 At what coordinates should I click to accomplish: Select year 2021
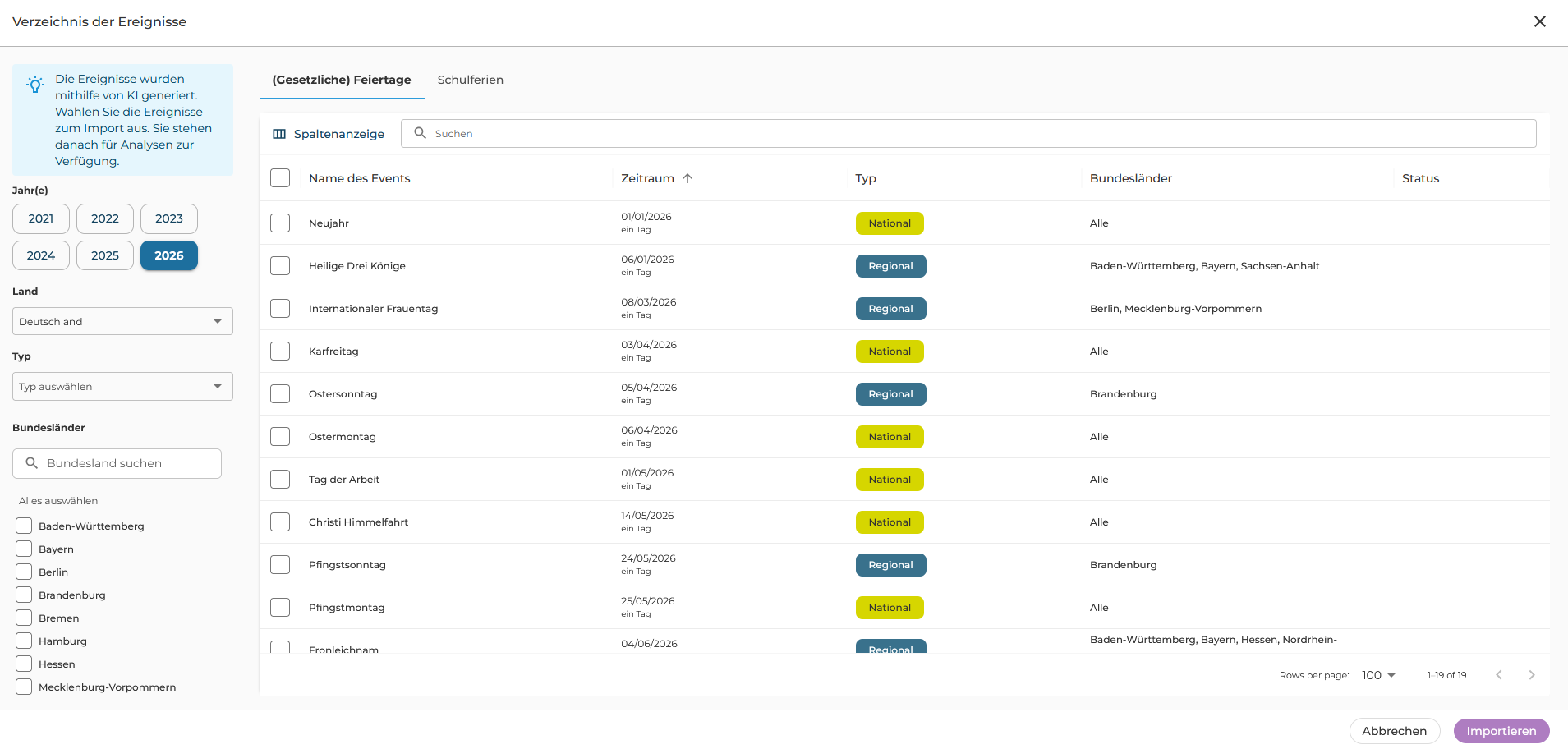[41, 218]
